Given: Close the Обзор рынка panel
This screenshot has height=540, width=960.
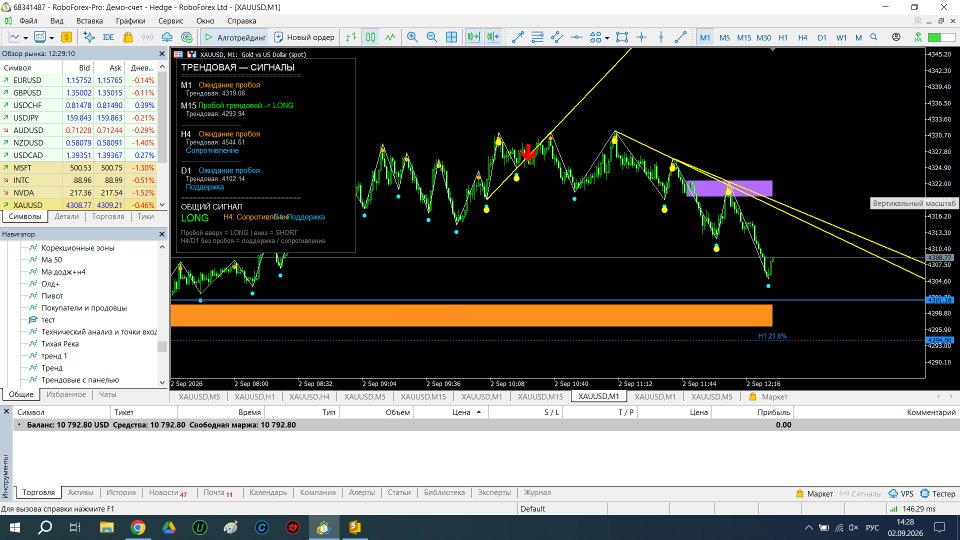Looking at the screenshot, I should 162,54.
